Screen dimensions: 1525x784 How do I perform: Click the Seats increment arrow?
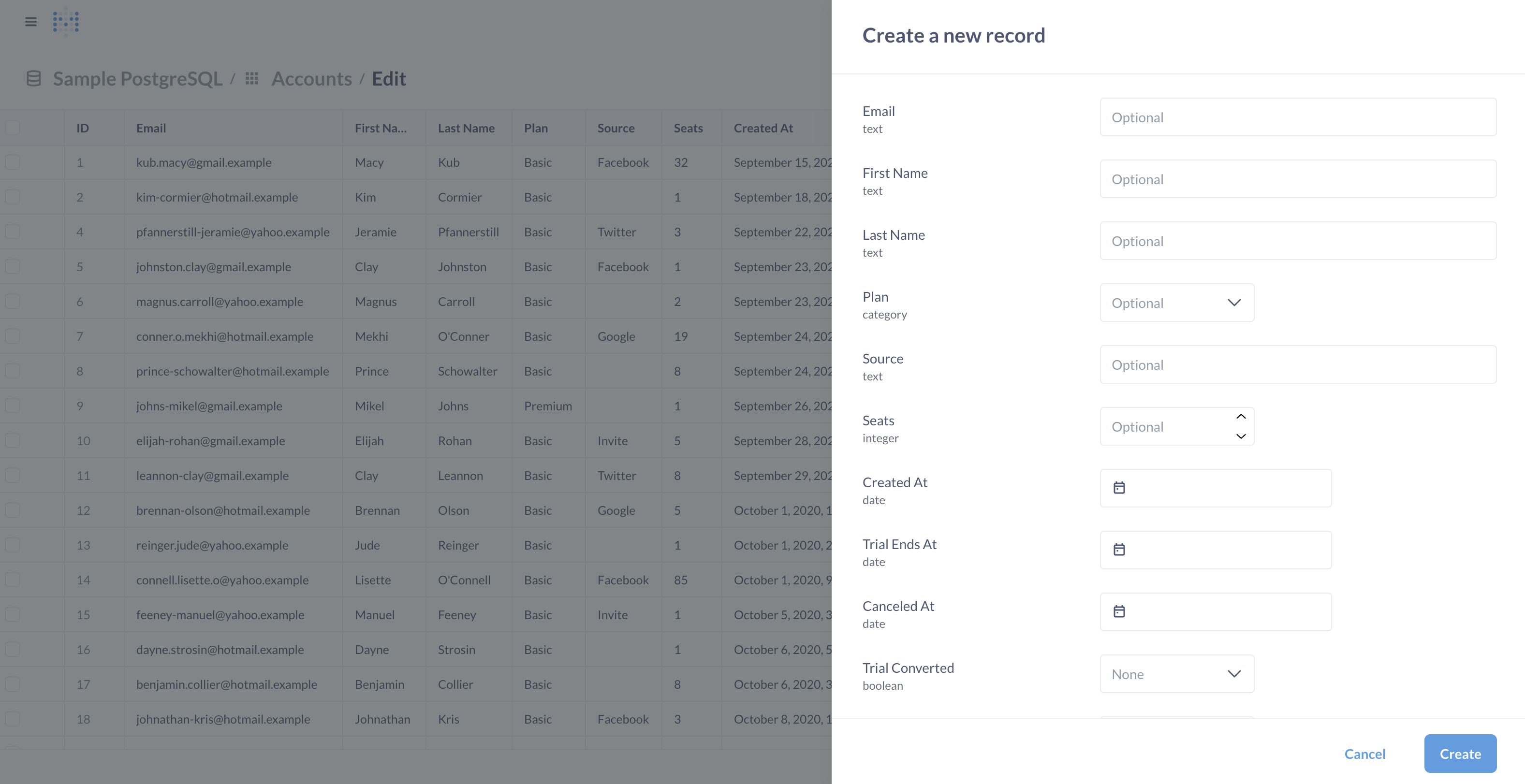(1241, 417)
